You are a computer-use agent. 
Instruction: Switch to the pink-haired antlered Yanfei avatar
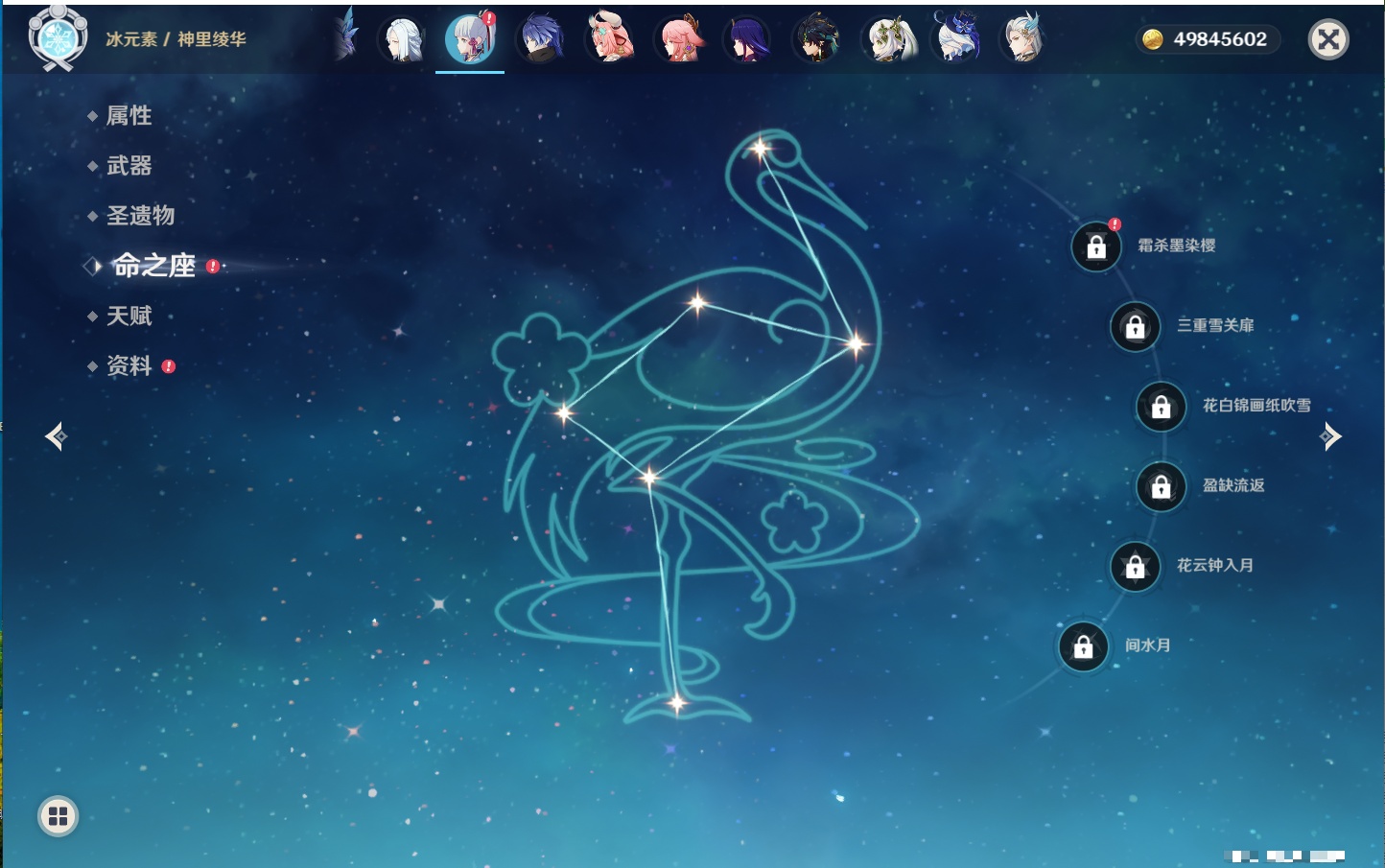point(609,39)
